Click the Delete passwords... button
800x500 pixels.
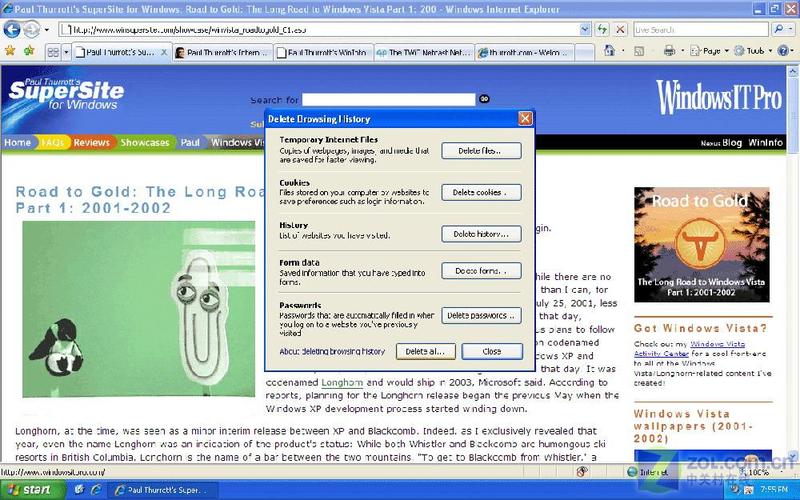481,316
